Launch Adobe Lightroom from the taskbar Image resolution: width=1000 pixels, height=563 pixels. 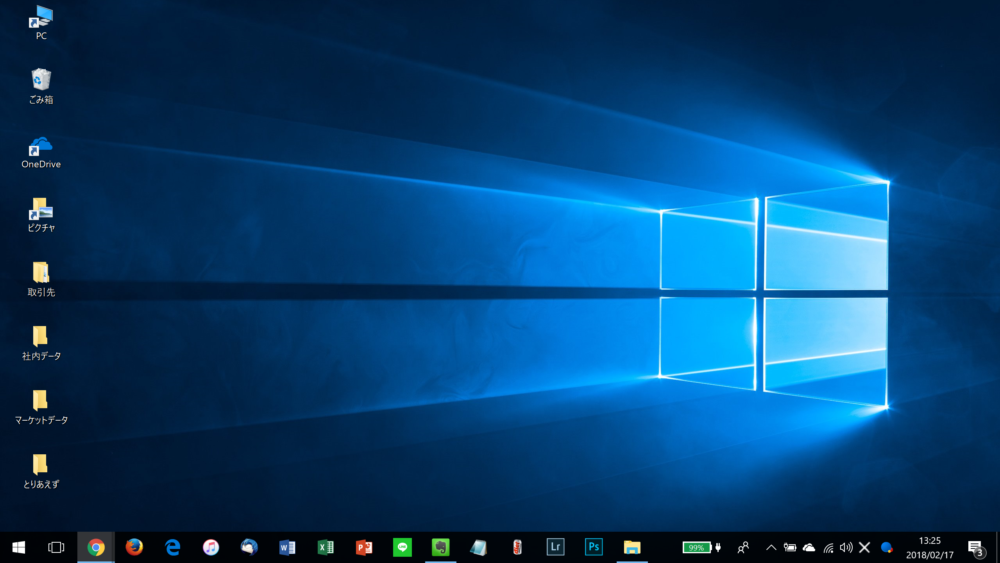point(555,547)
